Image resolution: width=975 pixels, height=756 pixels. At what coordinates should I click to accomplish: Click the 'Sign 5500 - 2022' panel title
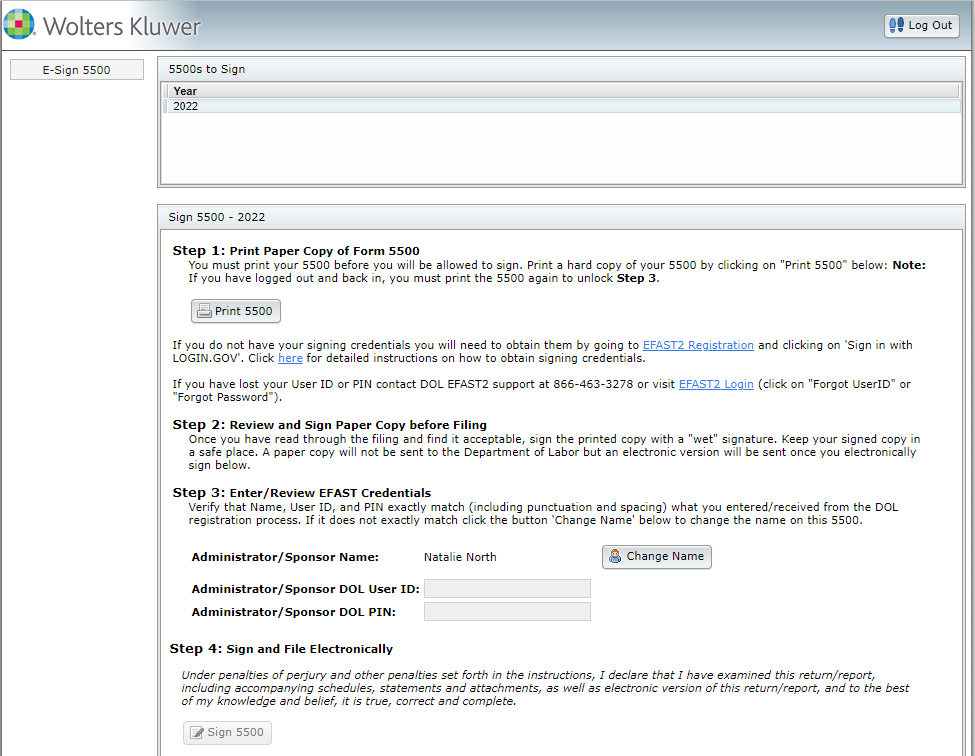click(217, 217)
